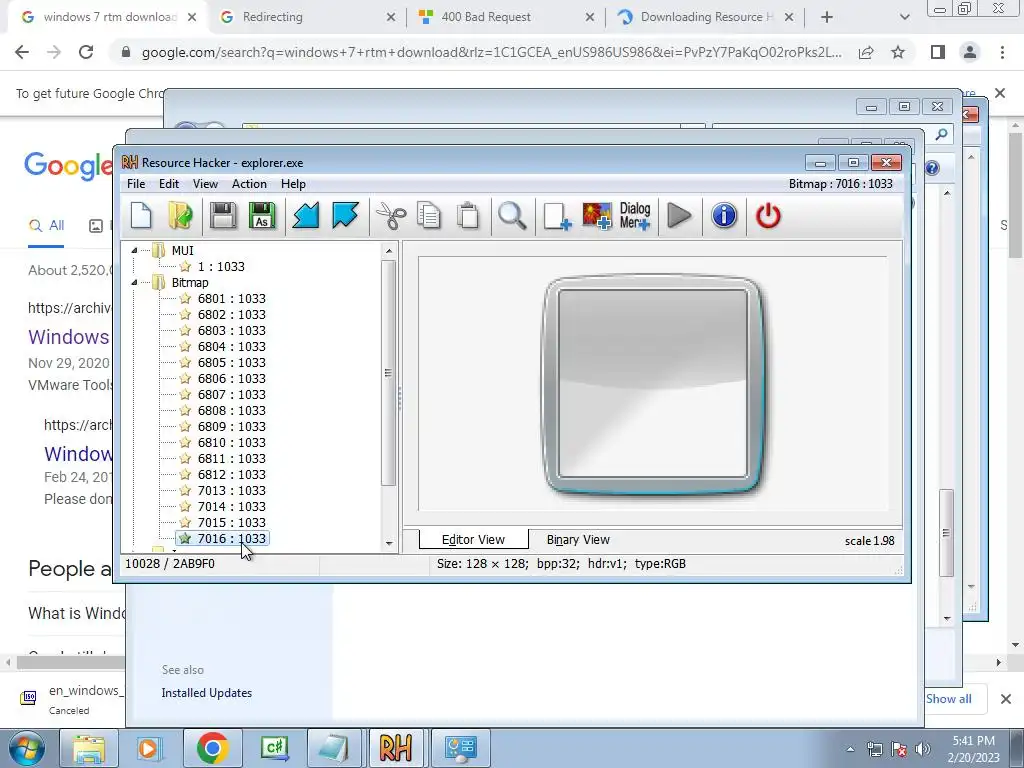Open Windows Explorer from the taskbar
Viewport: 1024px width, 768px height.
pyautogui.click(x=89, y=748)
